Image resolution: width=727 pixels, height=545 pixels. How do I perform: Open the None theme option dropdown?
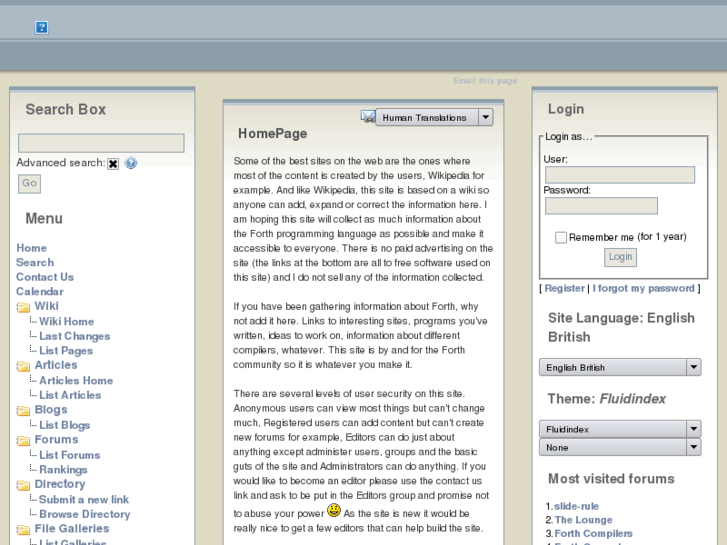click(620, 448)
